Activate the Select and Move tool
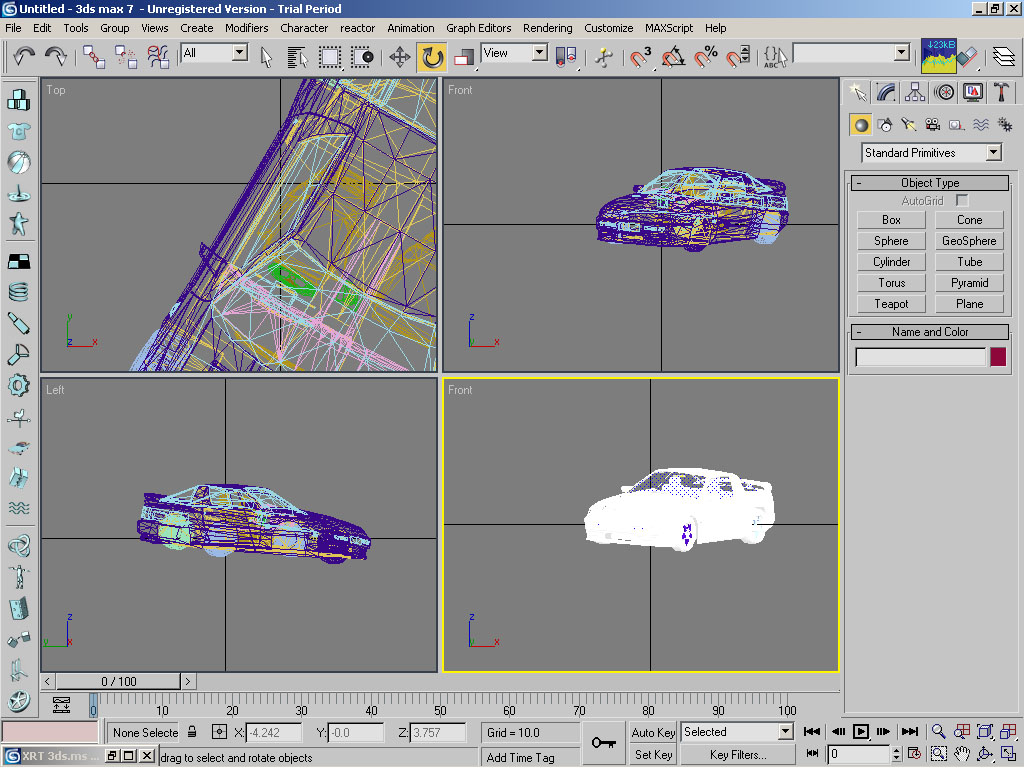 (400, 56)
